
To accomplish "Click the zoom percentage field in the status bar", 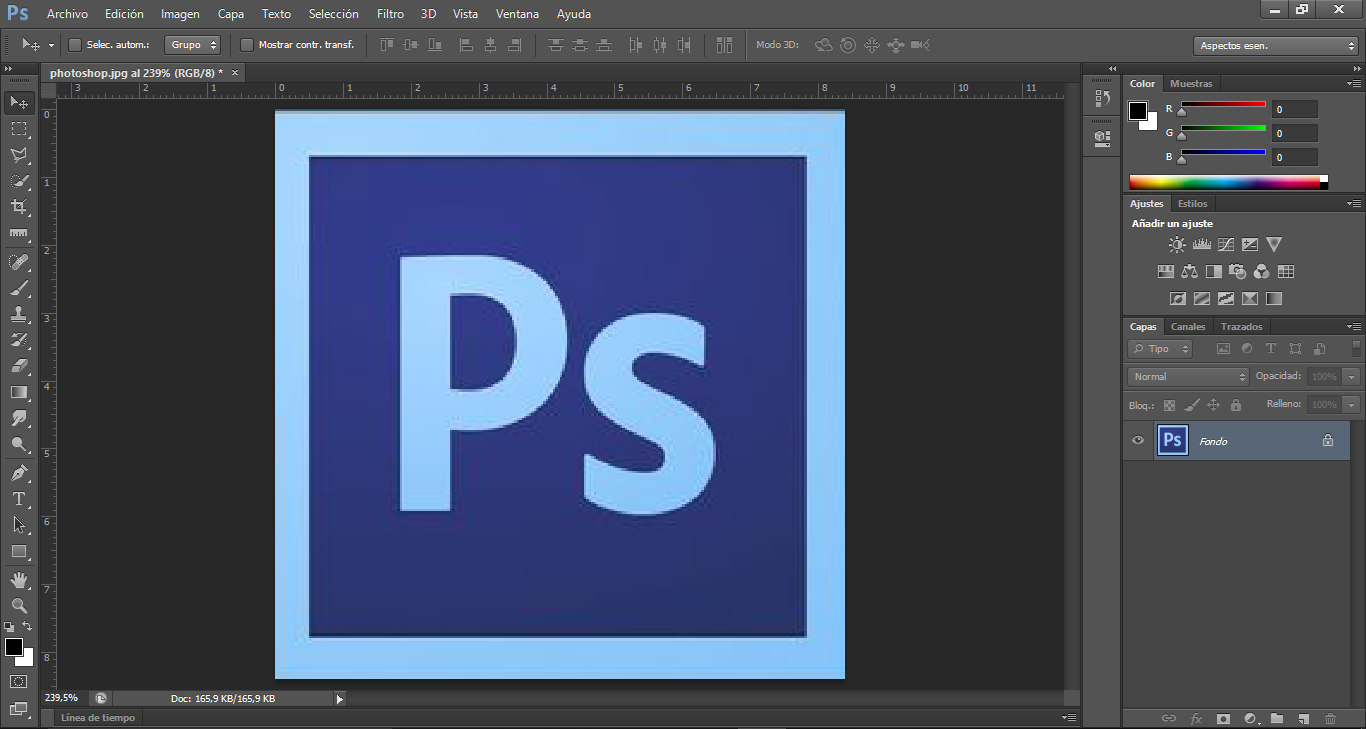I will pos(60,697).
